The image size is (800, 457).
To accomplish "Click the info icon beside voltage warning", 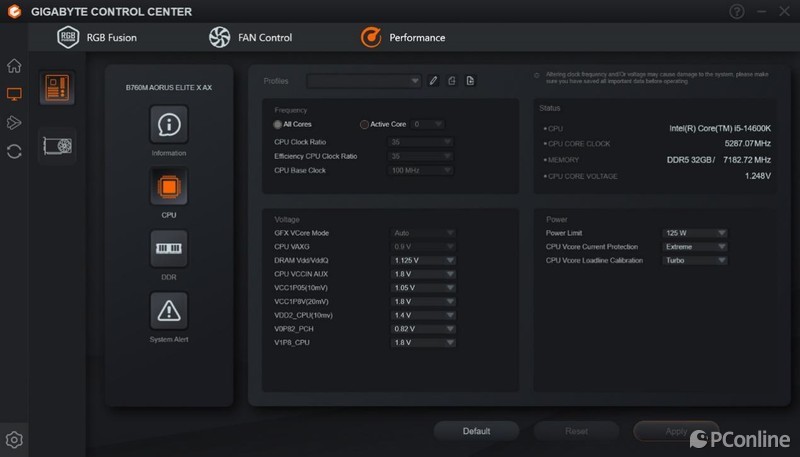I will click(537, 75).
